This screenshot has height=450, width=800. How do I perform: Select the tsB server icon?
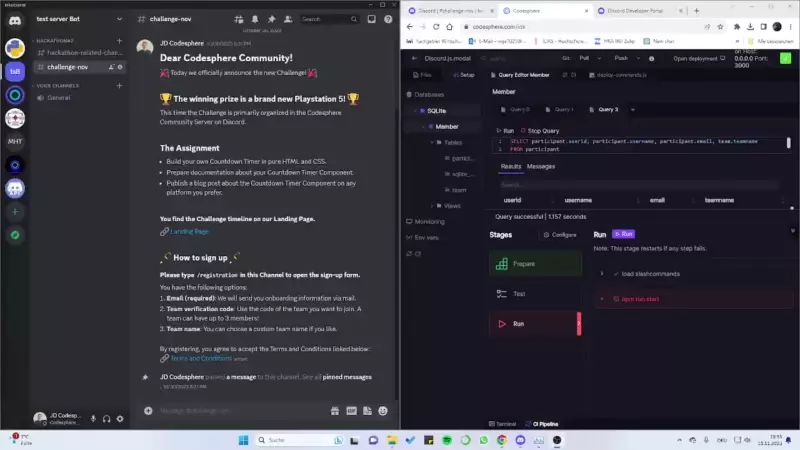pyautogui.click(x=15, y=71)
